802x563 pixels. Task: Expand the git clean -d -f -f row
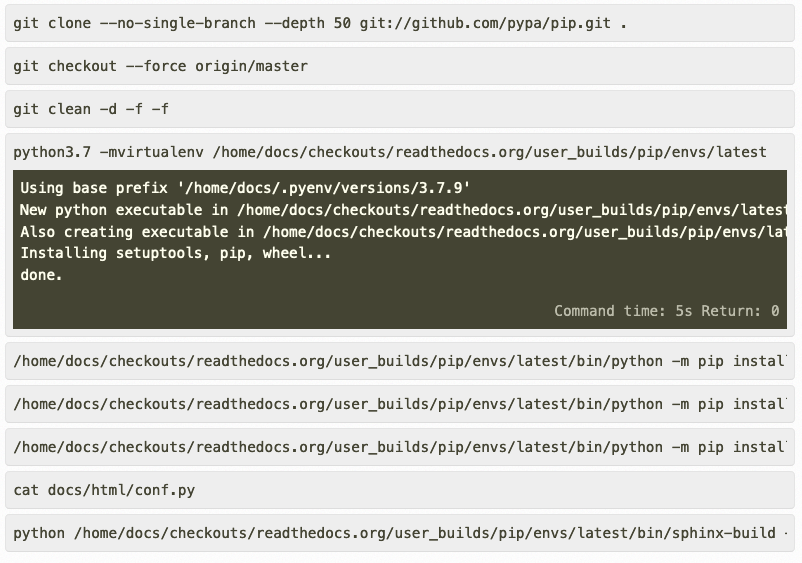[x=399, y=109]
